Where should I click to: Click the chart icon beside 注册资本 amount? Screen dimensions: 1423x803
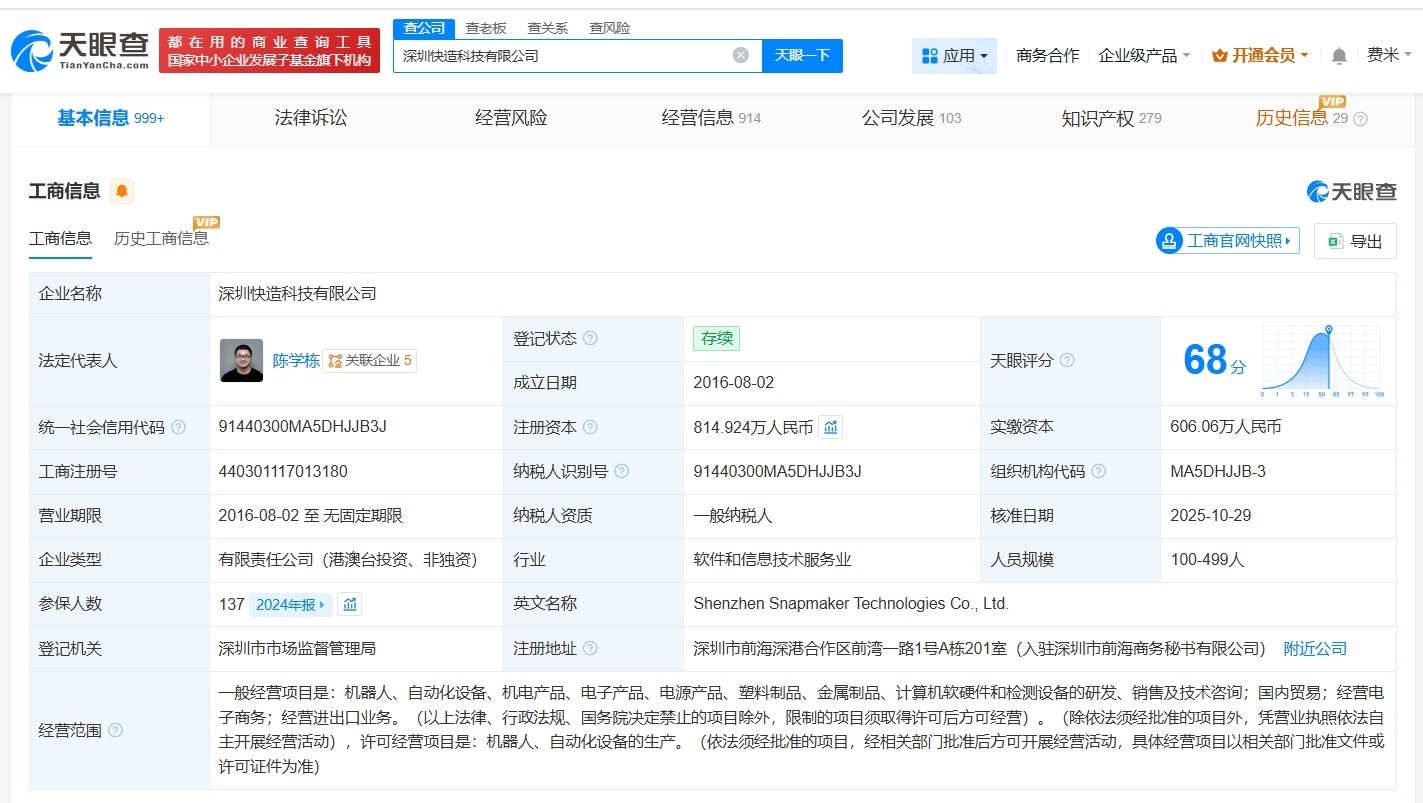831,426
